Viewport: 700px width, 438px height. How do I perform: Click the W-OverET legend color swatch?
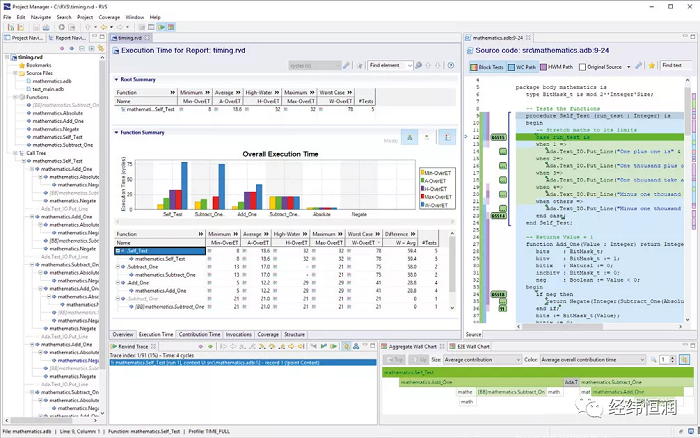coord(422,205)
